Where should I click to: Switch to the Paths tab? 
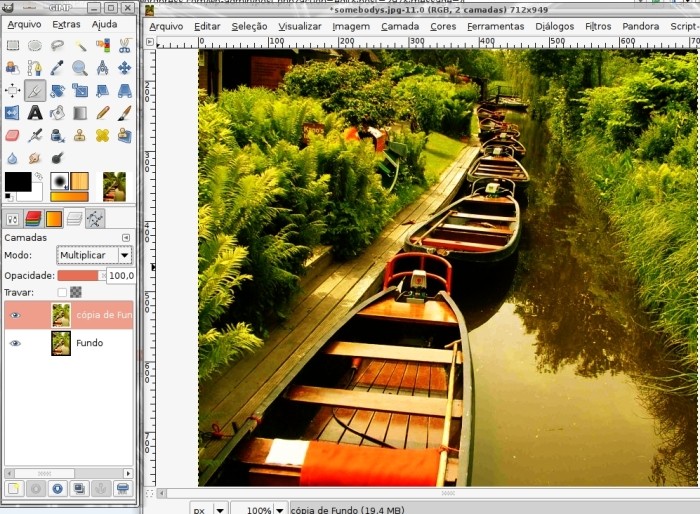pyautogui.click(x=95, y=219)
